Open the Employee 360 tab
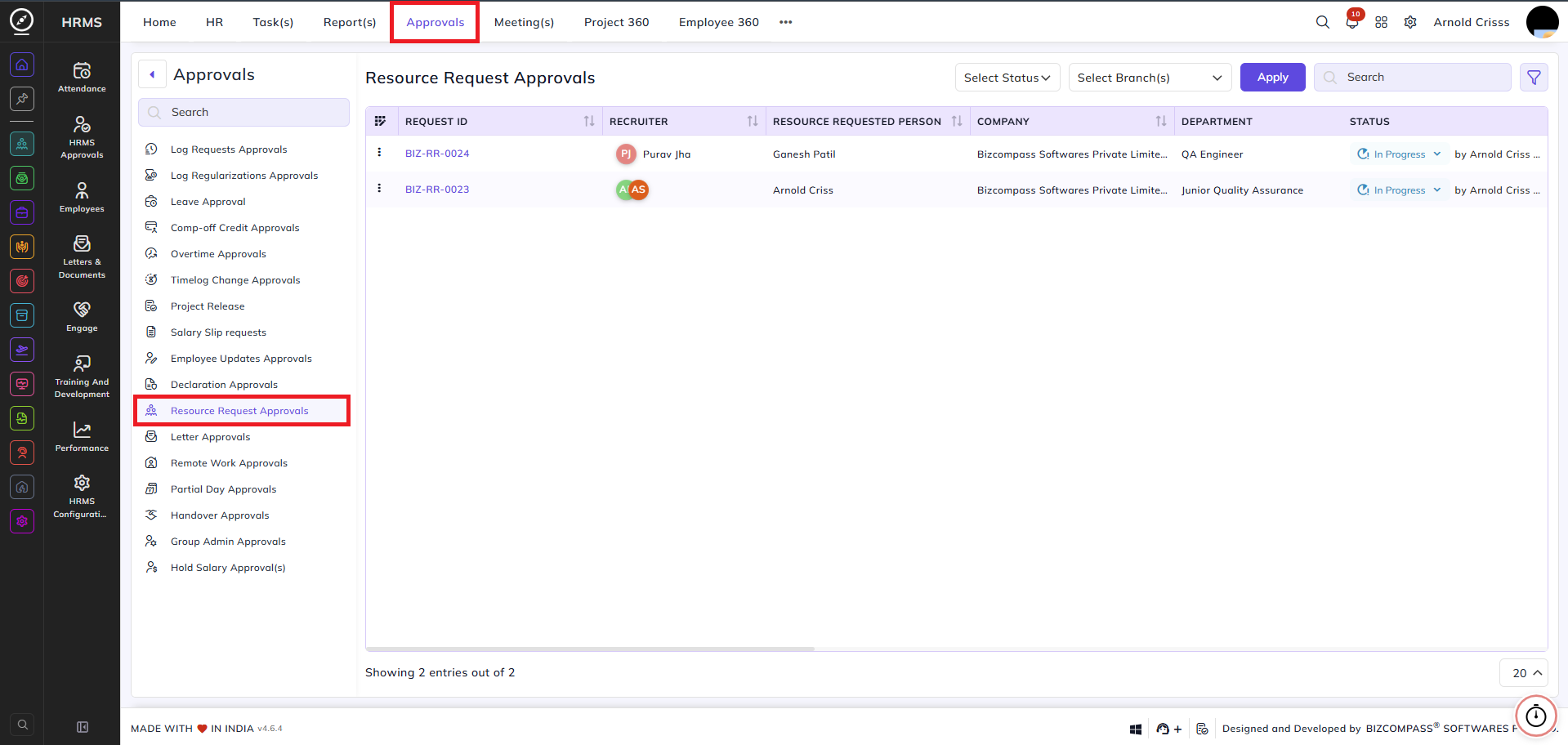Viewport: 1568px width, 745px height. [719, 22]
